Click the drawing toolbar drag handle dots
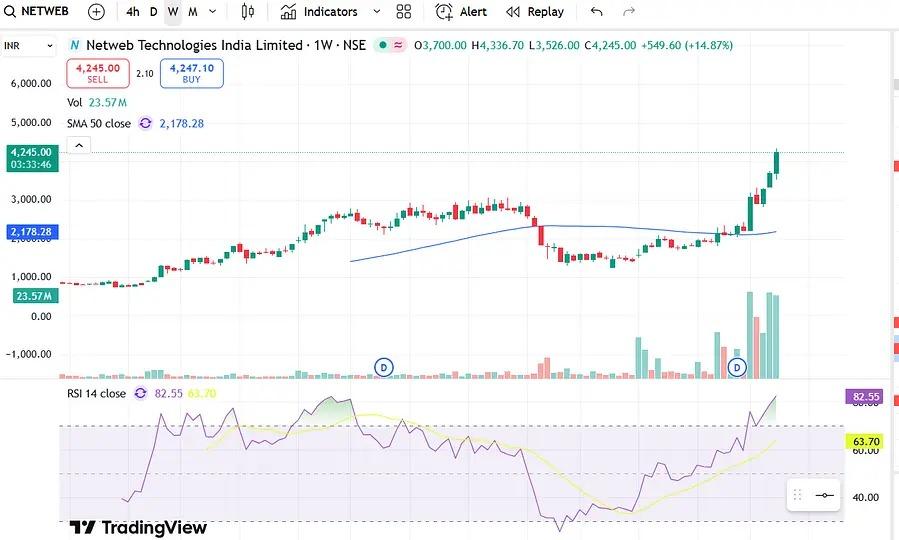 797,495
